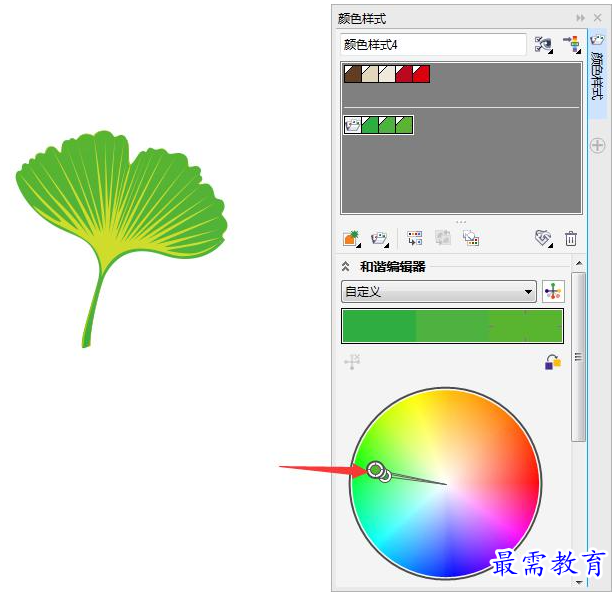
Task: Click the grayed-out Swap color styles icon
Action: point(443,238)
